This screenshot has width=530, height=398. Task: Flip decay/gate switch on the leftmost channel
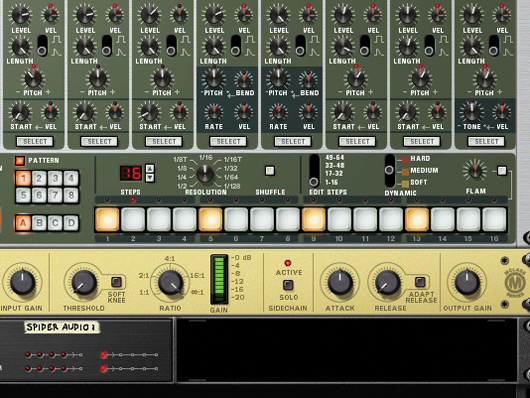[42, 46]
